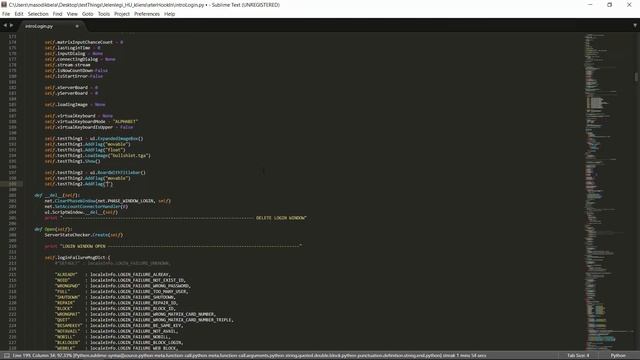
Task: Open the View menu
Action: point(72,14)
